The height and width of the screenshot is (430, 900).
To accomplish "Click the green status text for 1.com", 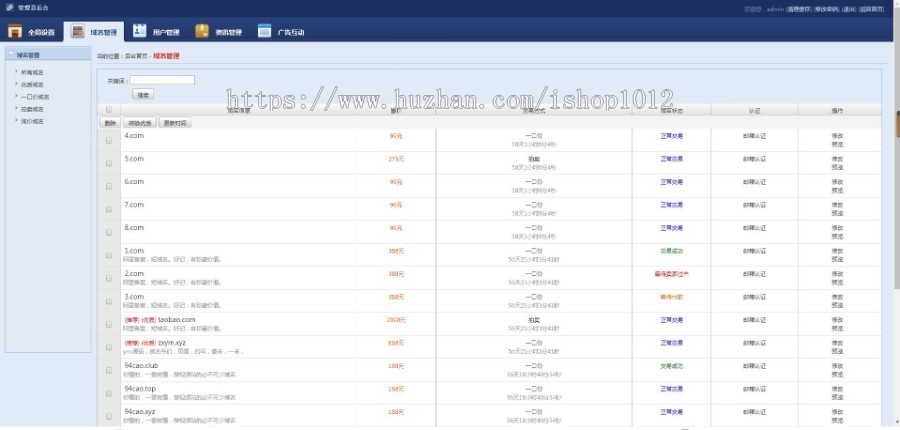I will [x=671, y=251].
